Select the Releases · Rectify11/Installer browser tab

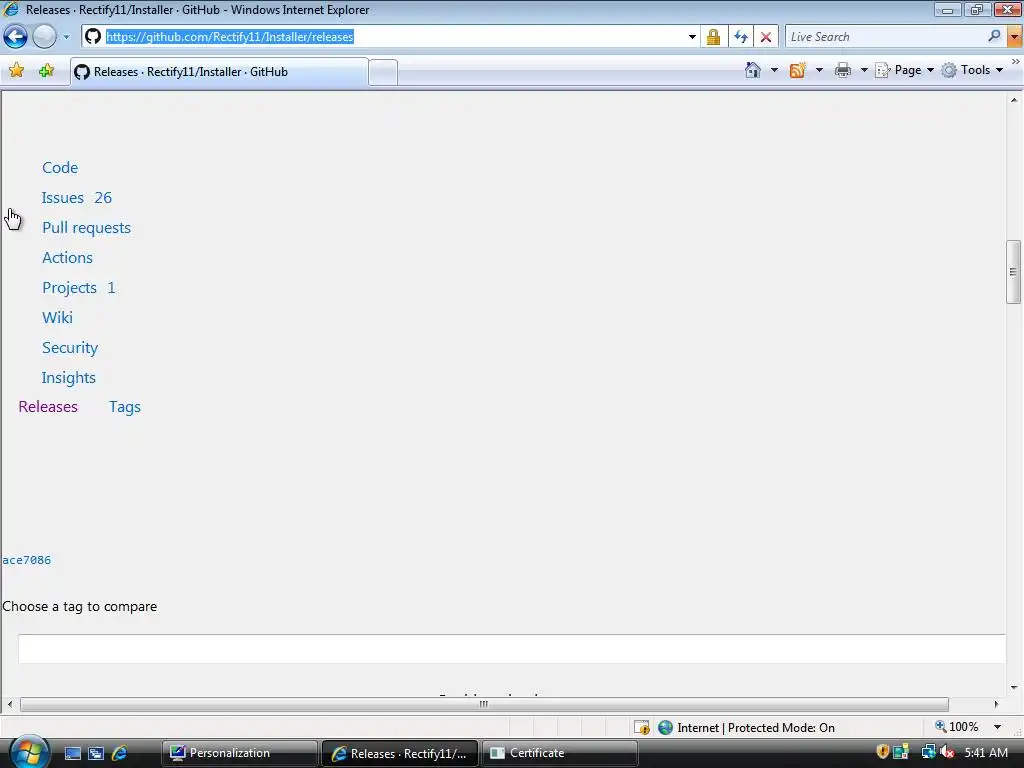[x=219, y=72]
